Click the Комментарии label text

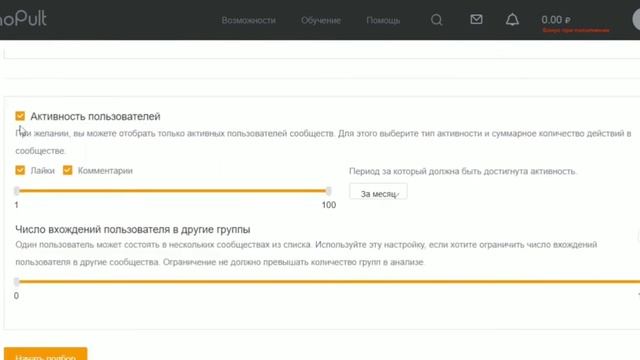point(105,171)
